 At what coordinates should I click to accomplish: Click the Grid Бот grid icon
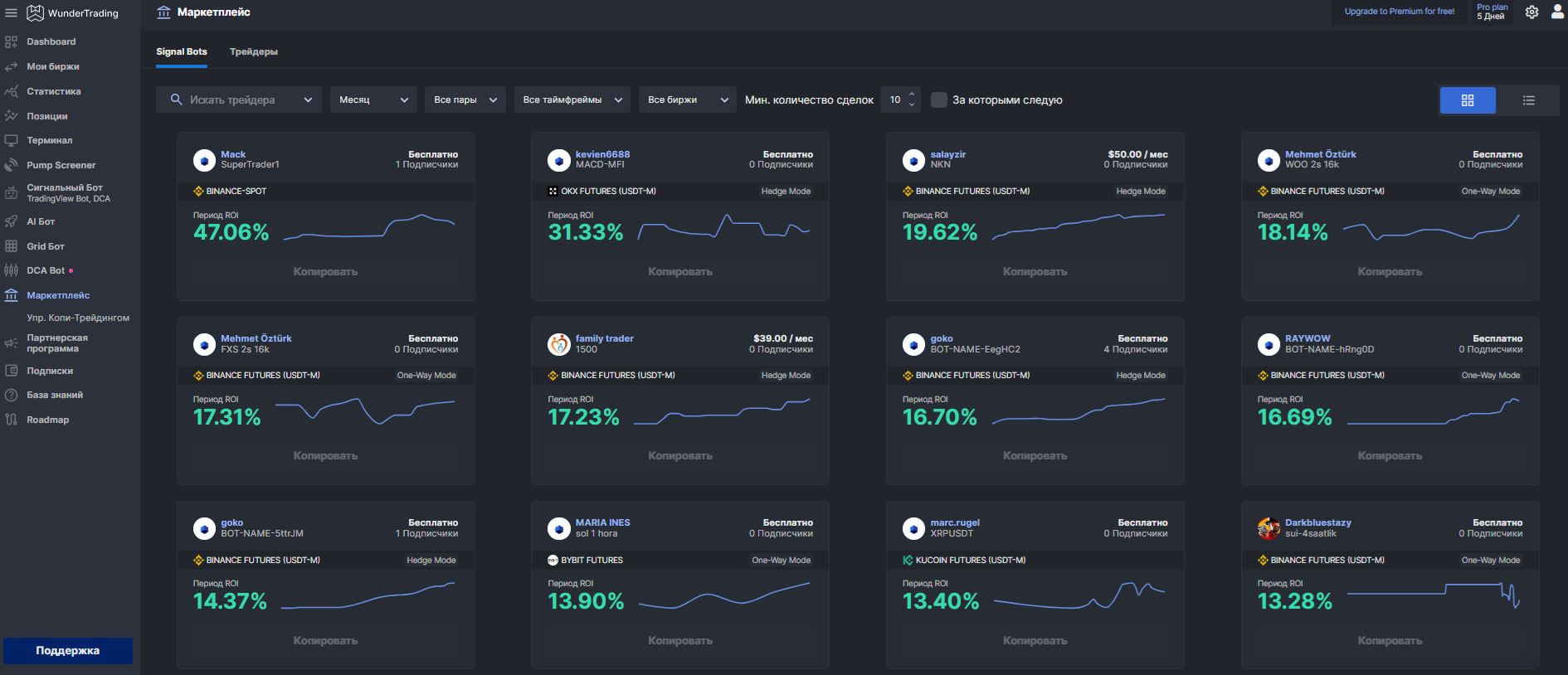[11, 245]
